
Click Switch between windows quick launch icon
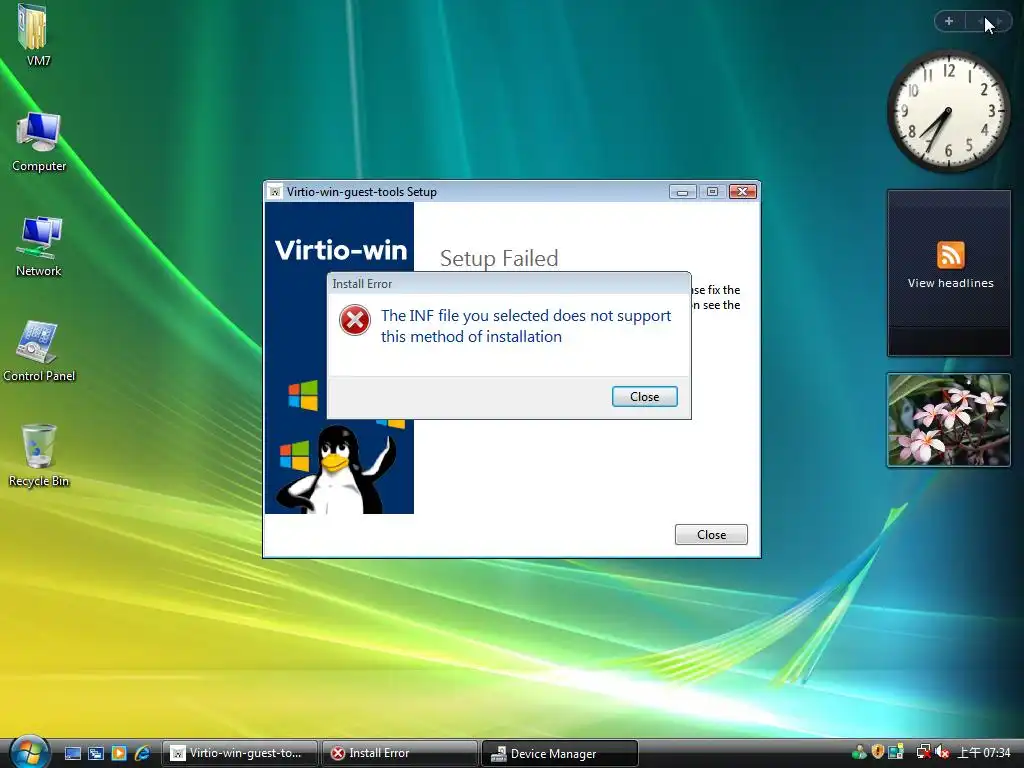95,753
